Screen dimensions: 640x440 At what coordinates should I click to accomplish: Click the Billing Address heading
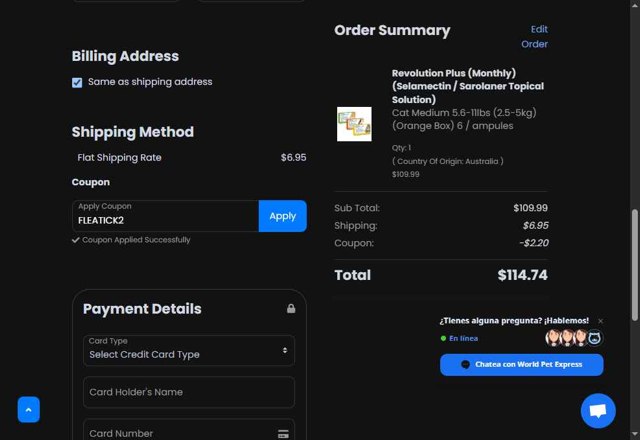(x=125, y=56)
